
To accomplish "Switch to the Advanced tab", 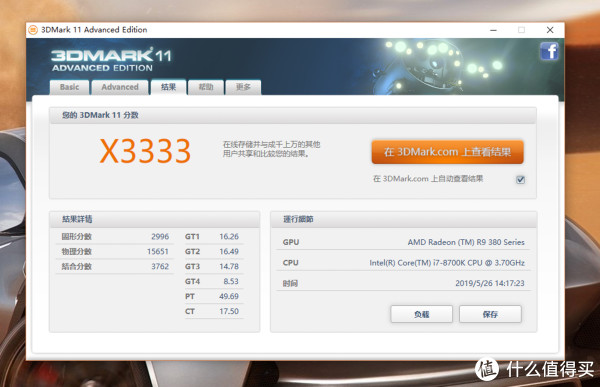I will [120, 87].
